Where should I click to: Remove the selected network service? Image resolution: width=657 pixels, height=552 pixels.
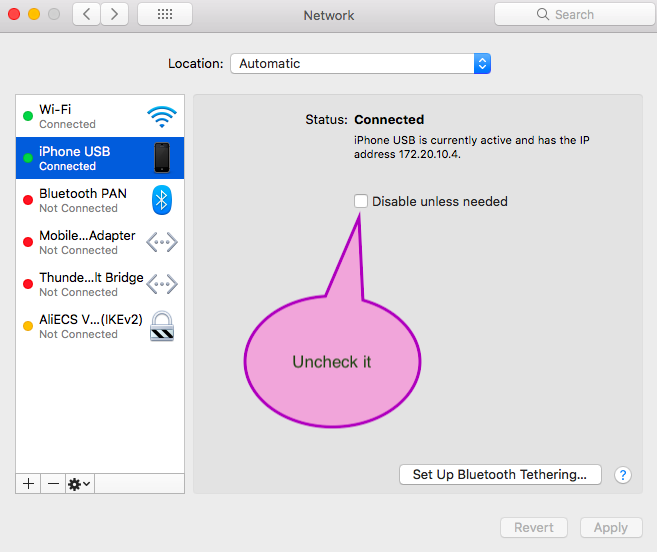53,484
